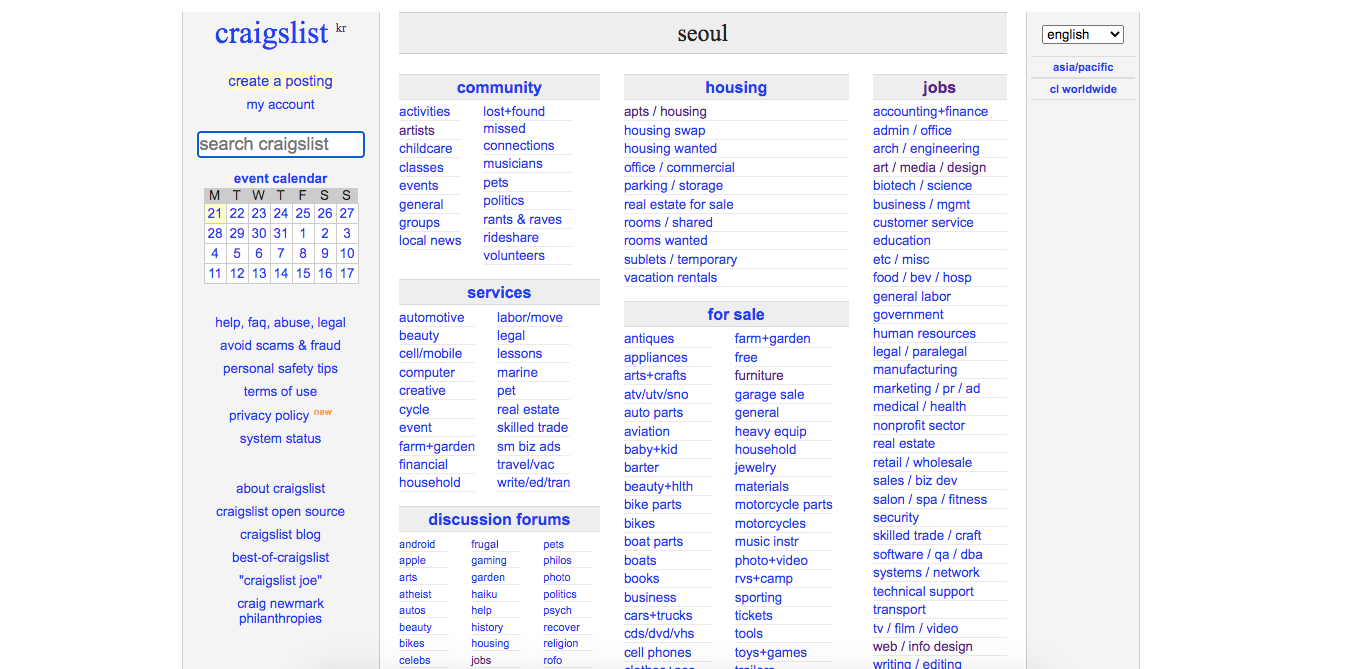View the terms of use
Image resolution: width=1349 pixels, height=669 pixels.
pos(280,391)
